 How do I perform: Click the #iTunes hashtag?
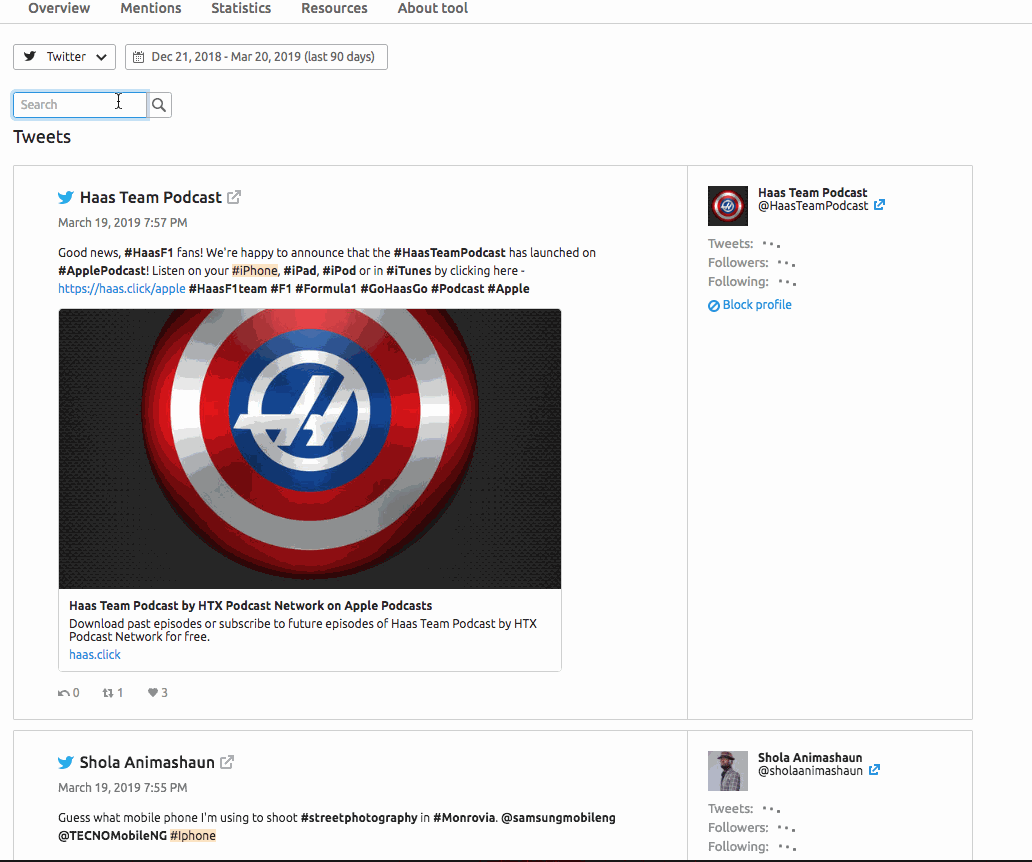coord(409,270)
